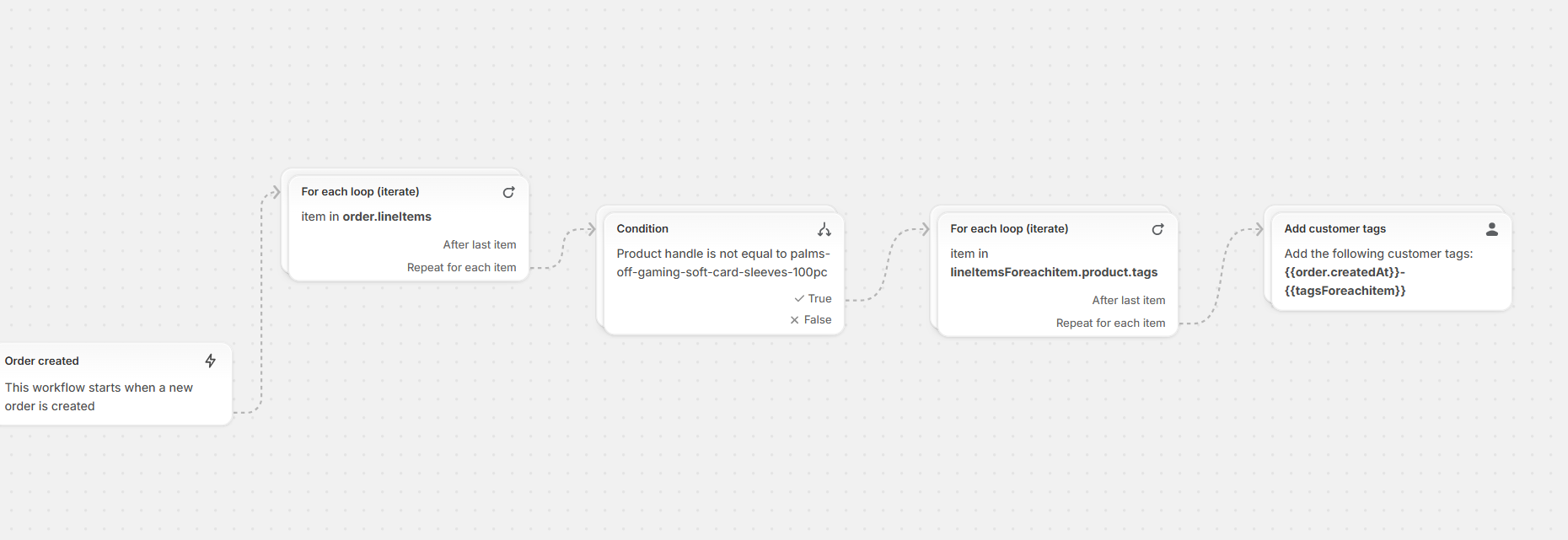The height and width of the screenshot is (540, 1568).
Task: Click the {{order.createdAt}} tag template text
Action: [1343, 272]
